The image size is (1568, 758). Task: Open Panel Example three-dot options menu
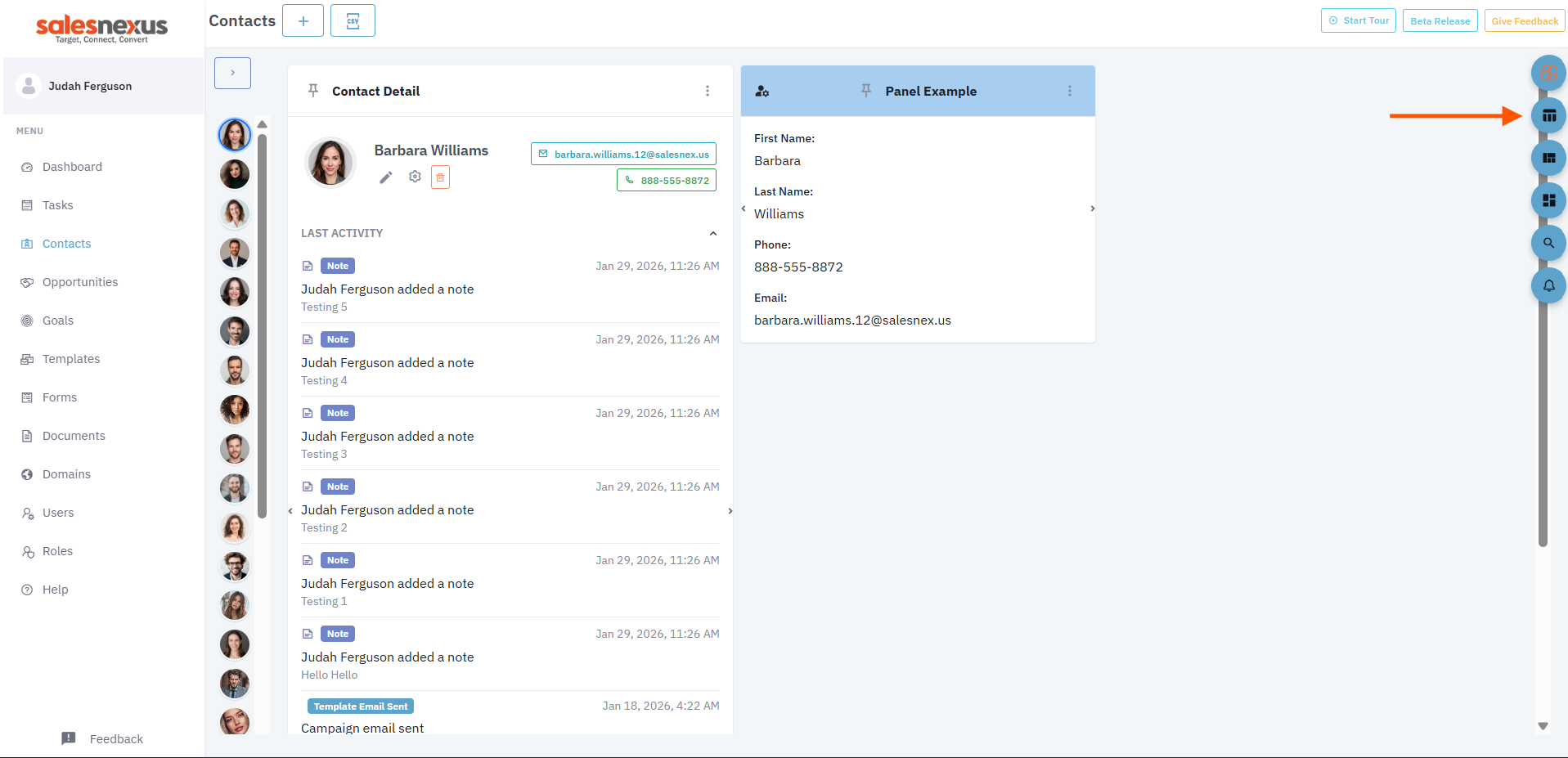coord(1070,91)
